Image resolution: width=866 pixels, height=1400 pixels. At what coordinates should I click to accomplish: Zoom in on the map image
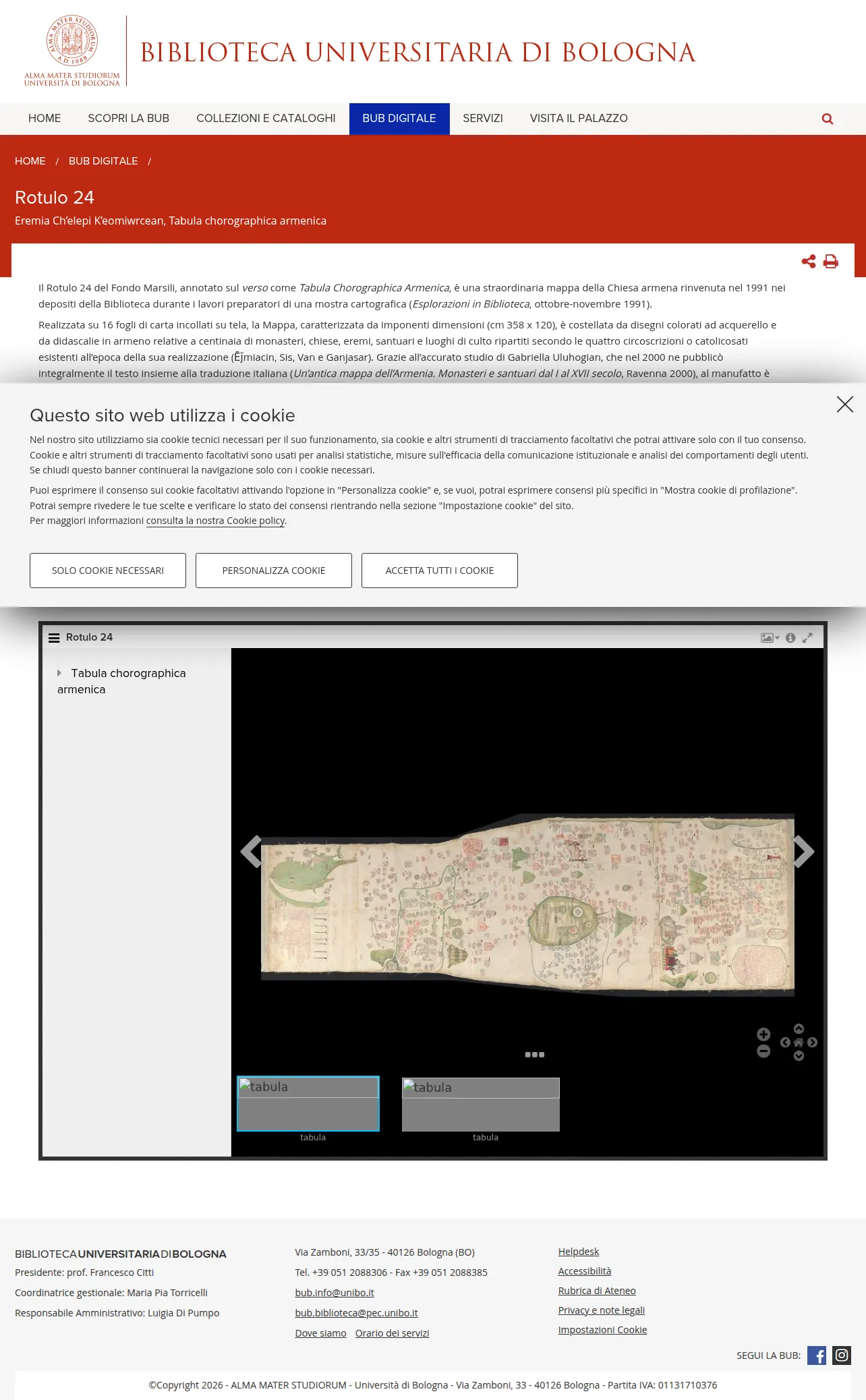coord(763,1034)
